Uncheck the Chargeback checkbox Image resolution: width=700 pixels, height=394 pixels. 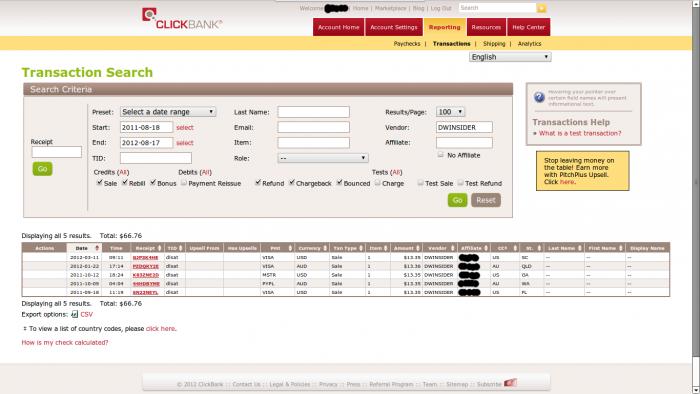click(x=292, y=182)
